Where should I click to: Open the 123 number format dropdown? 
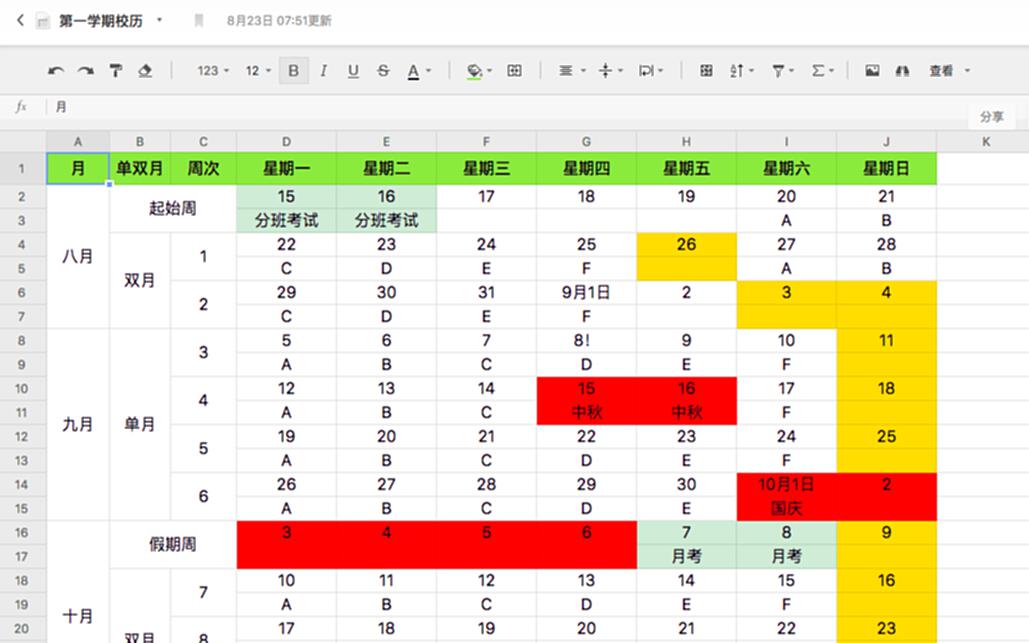(213, 71)
